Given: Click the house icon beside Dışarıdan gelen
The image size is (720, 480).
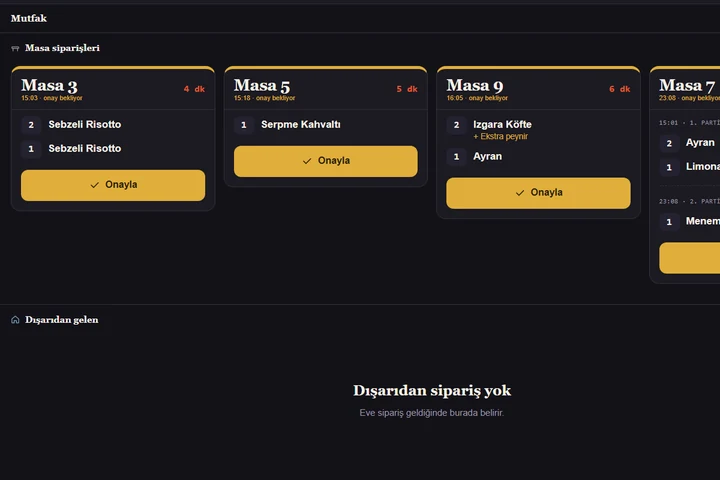Looking at the screenshot, I should [x=15, y=320].
